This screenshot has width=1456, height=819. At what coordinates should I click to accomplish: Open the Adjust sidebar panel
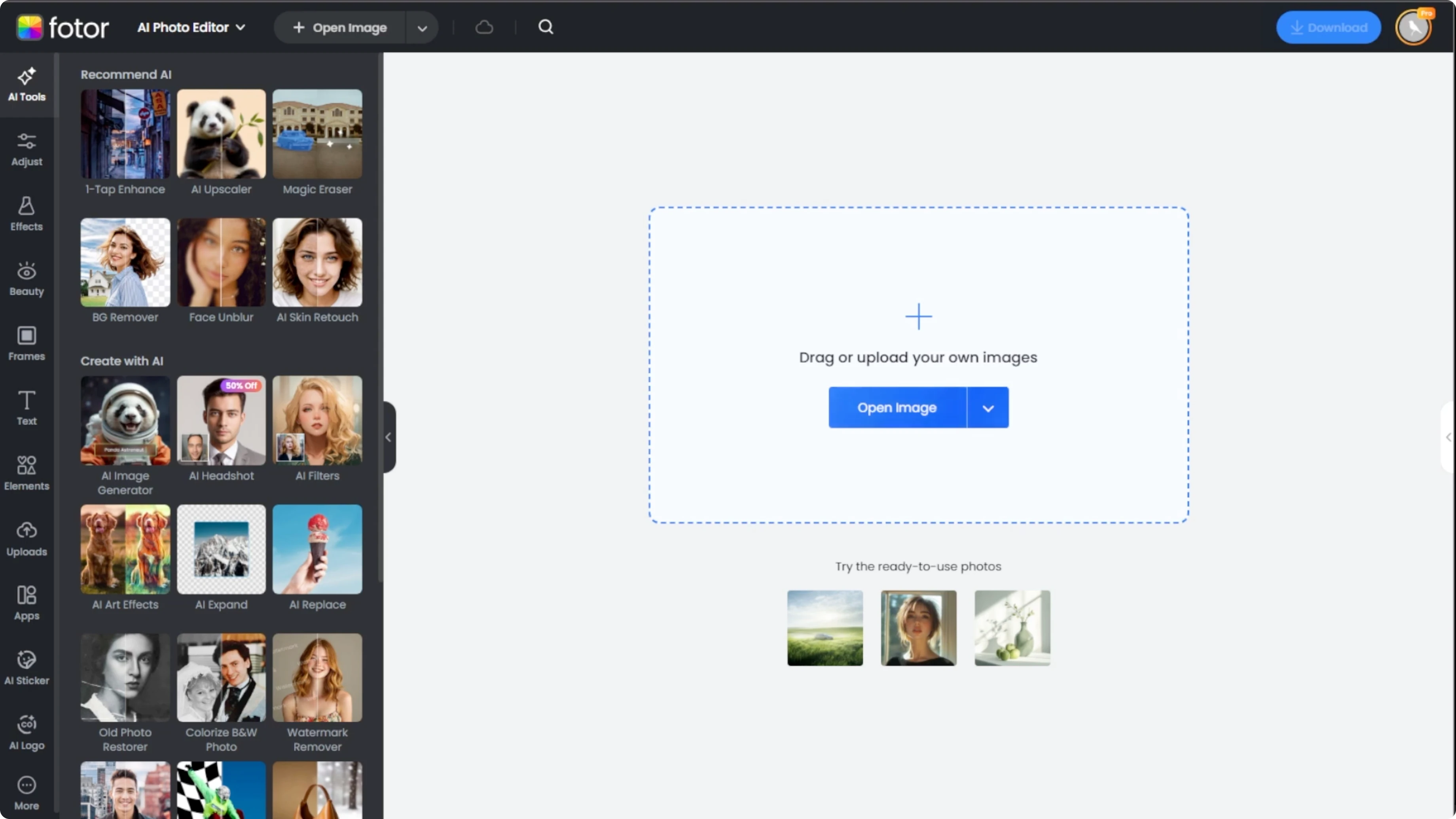[27, 150]
